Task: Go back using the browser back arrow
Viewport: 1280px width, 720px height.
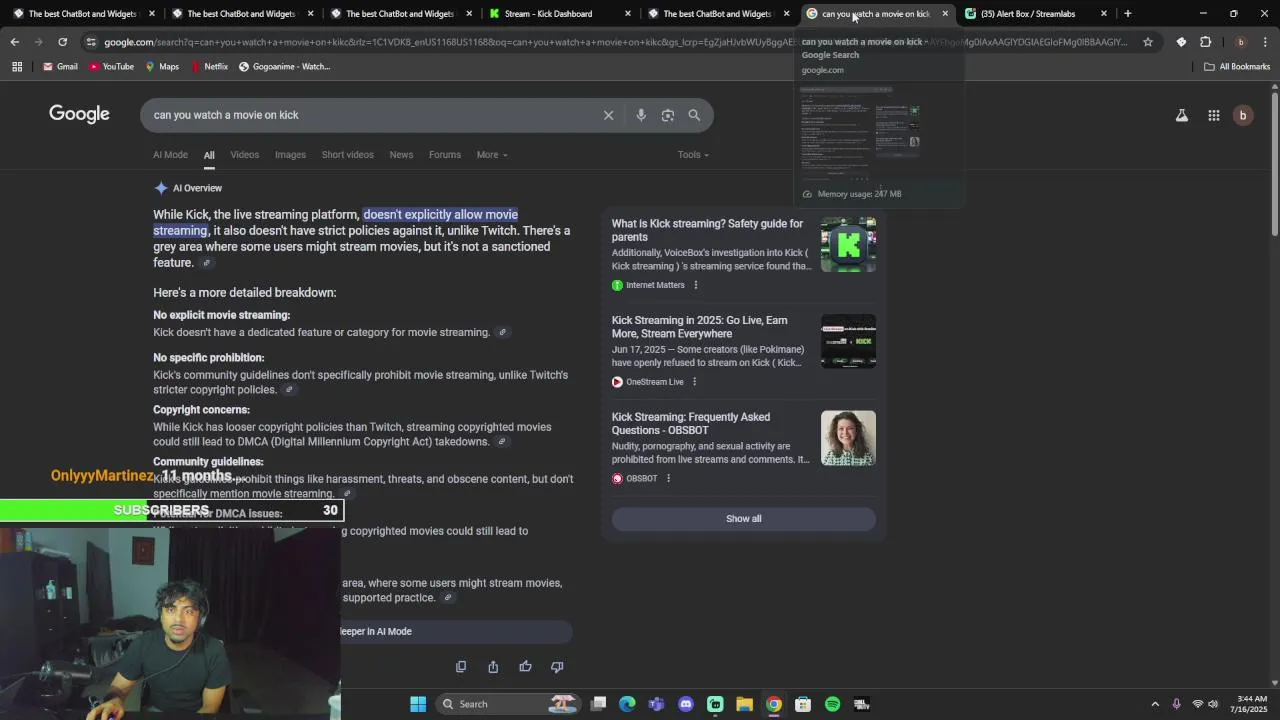Action: pos(14,42)
